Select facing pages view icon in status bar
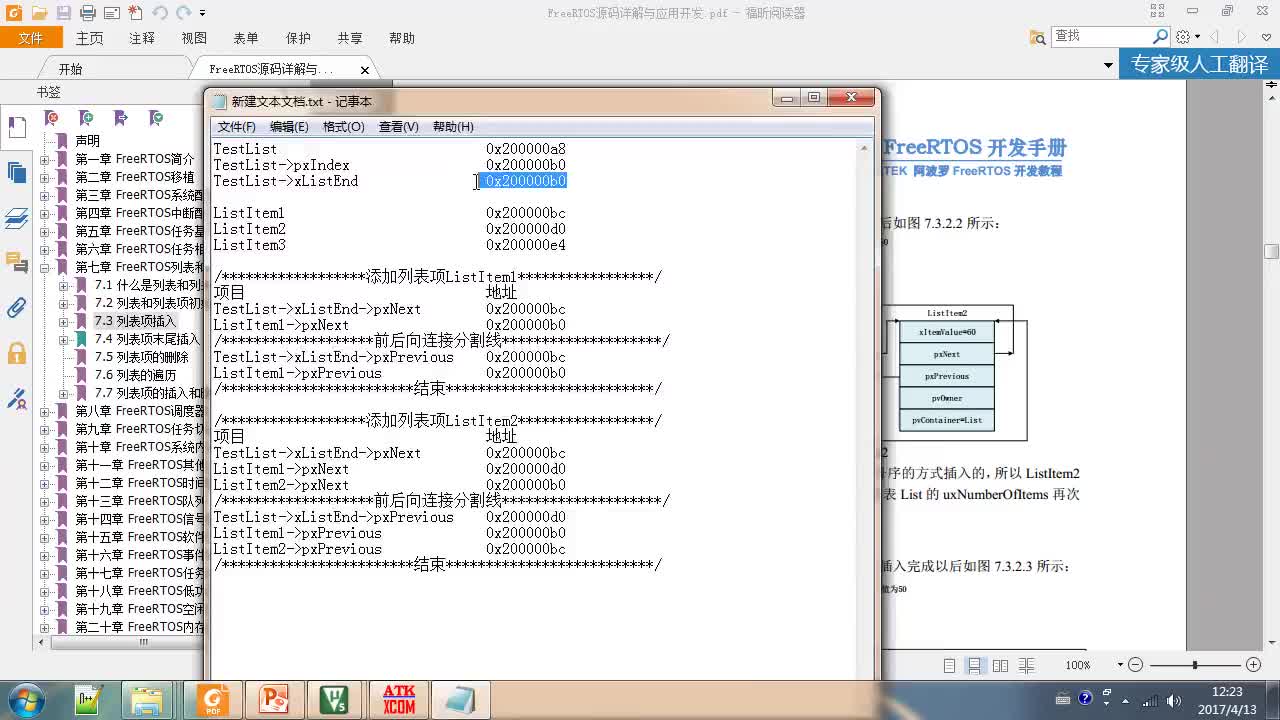The height and width of the screenshot is (720, 1280). point(999,665)
